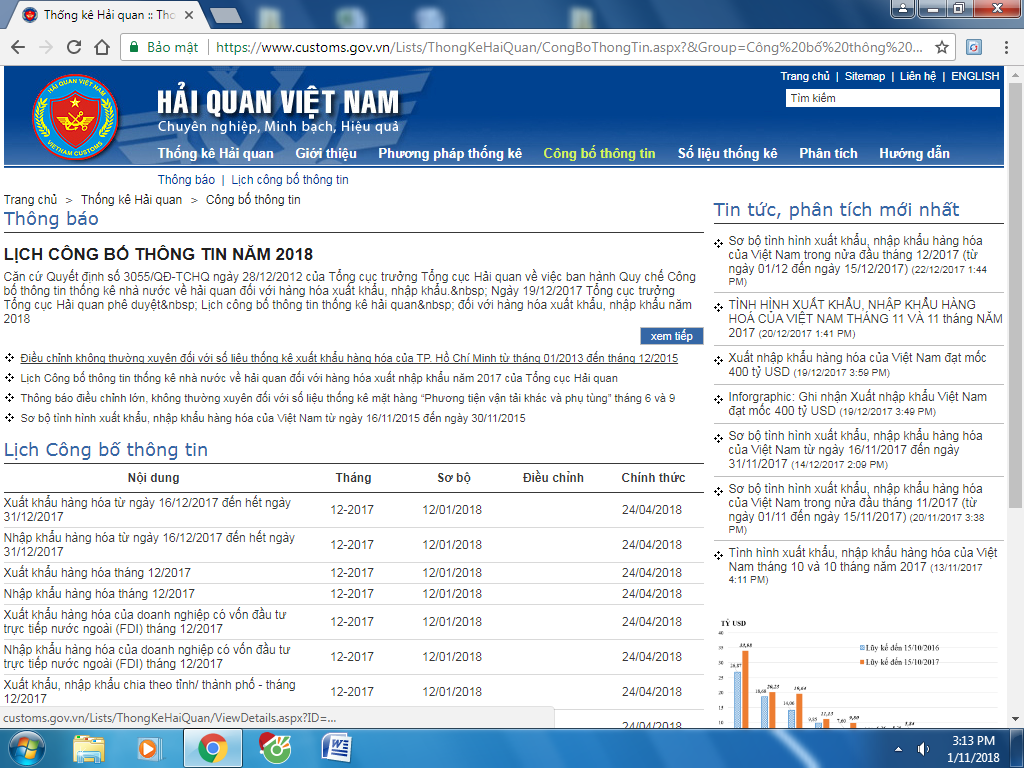Viewport: 1024px width, 768px height.
Task: Click the Windows Start button
Action: tap(27, 747)
